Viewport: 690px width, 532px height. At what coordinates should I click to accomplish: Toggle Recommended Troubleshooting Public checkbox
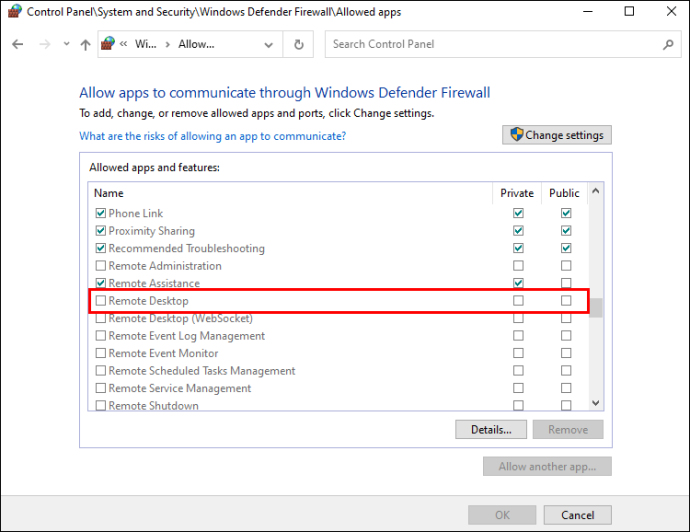click(566, 248)
